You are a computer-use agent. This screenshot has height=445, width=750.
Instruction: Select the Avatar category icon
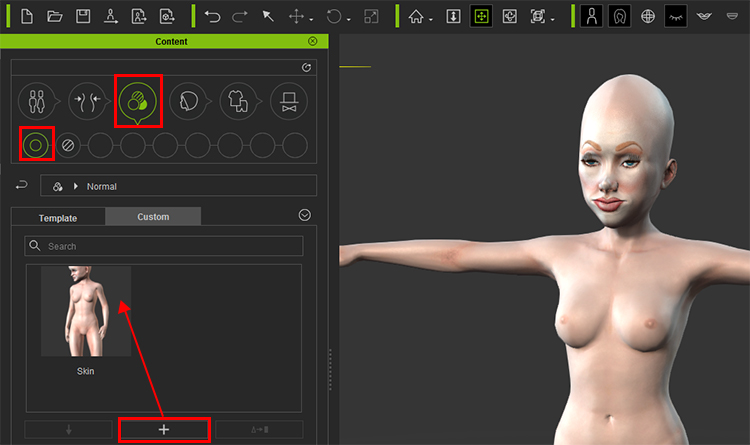pos(36,100)
